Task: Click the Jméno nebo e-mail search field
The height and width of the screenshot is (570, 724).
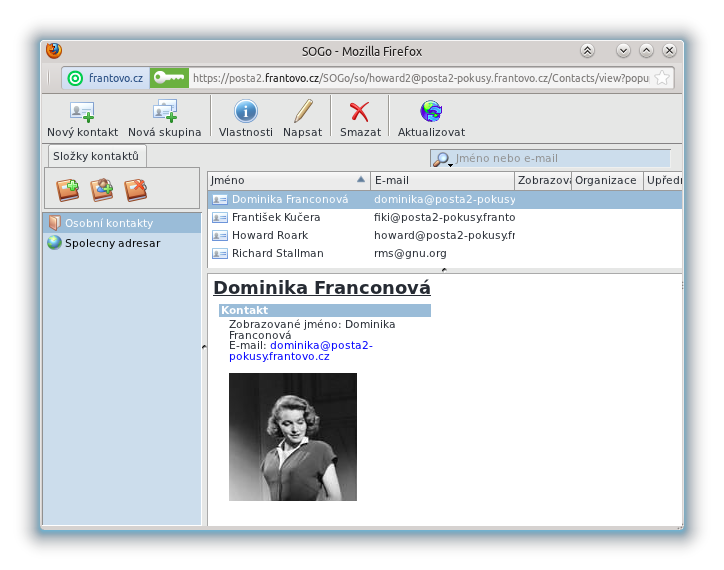Action: (x=560, y=158)
